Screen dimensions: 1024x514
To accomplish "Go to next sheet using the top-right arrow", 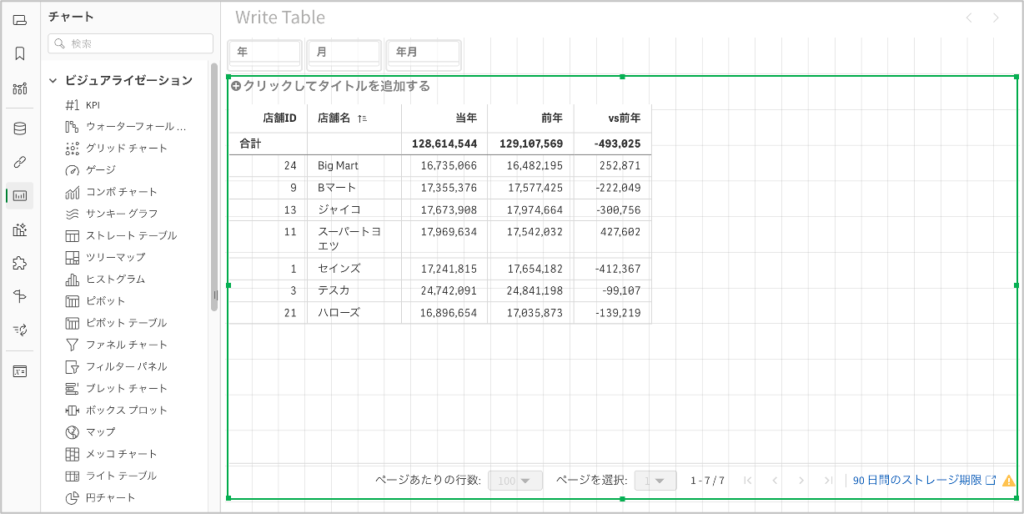I will coord(995,18).
